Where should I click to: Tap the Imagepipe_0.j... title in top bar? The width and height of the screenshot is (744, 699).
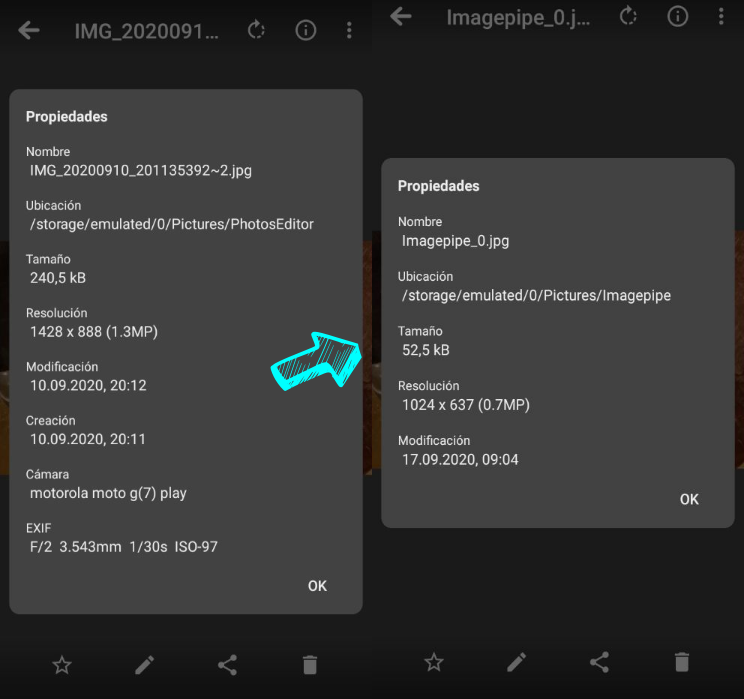518,18
